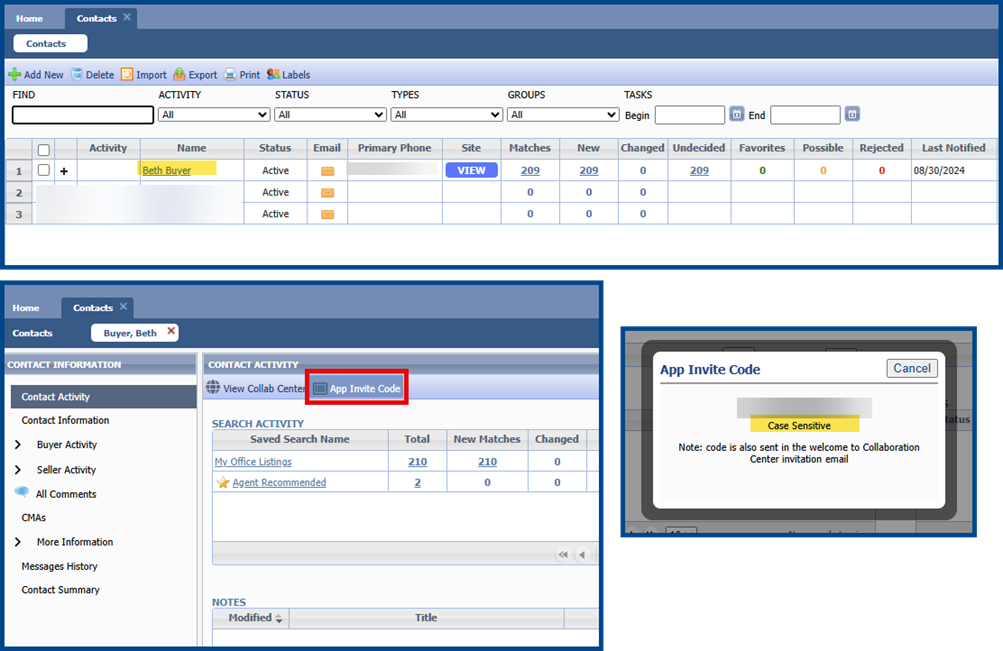Screen dimensions: 1003x651
Task: Open the Import contacts tool
Action: pyautogui.click(x=127, y=75)
